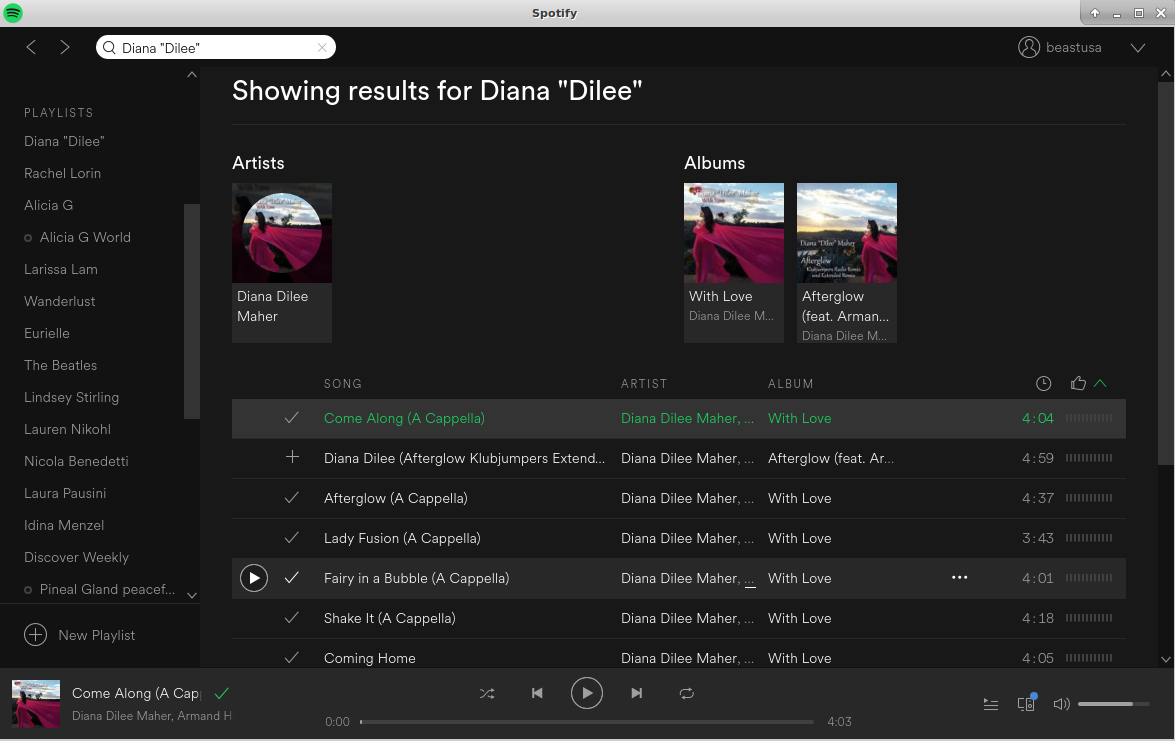Click the sidebar scroll-up arrow
The height and width of the screenshot is (741, 1175).
pyautogui.click(x=192, y=74)
